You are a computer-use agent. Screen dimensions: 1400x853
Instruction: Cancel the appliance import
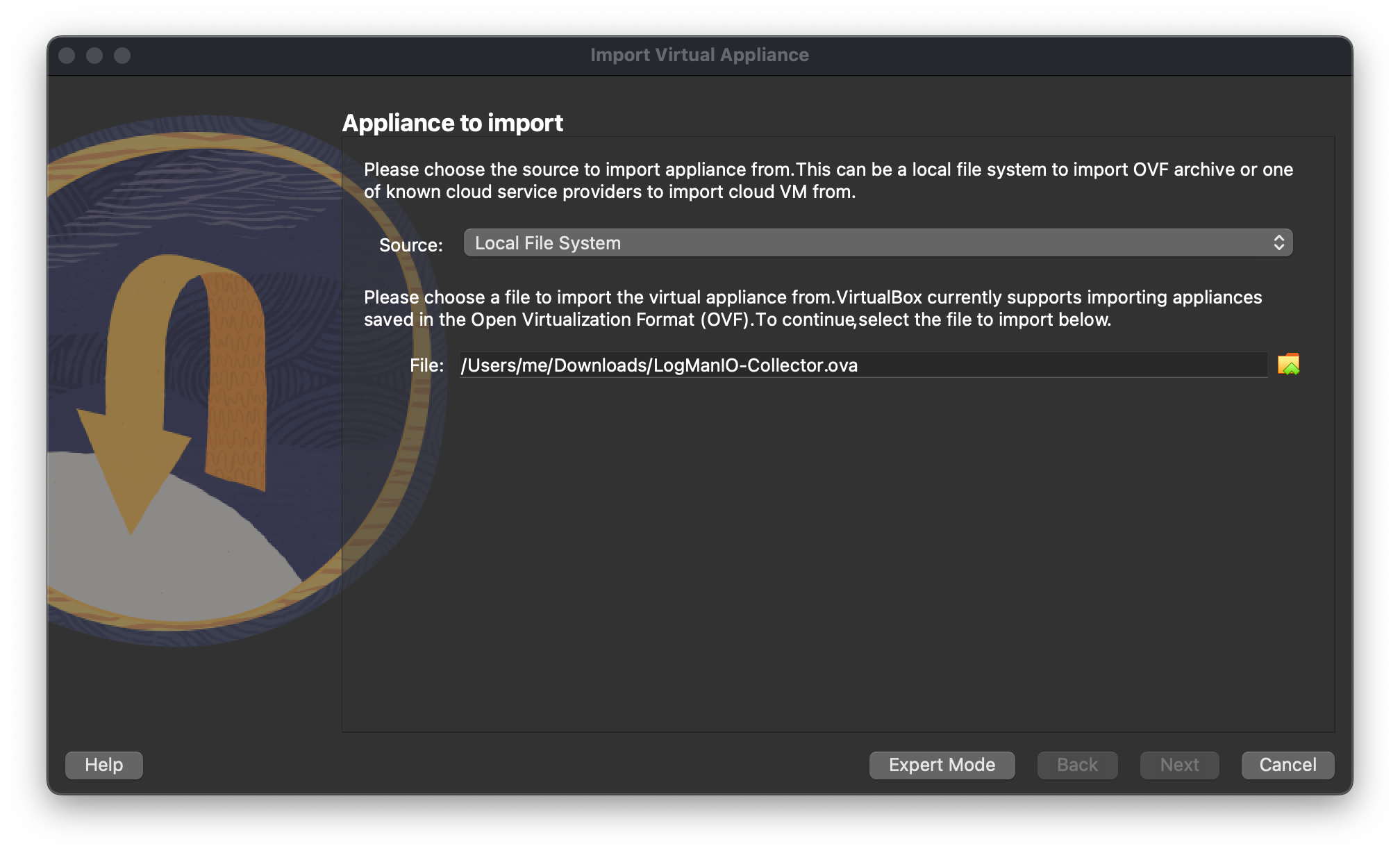(1287, 765)
